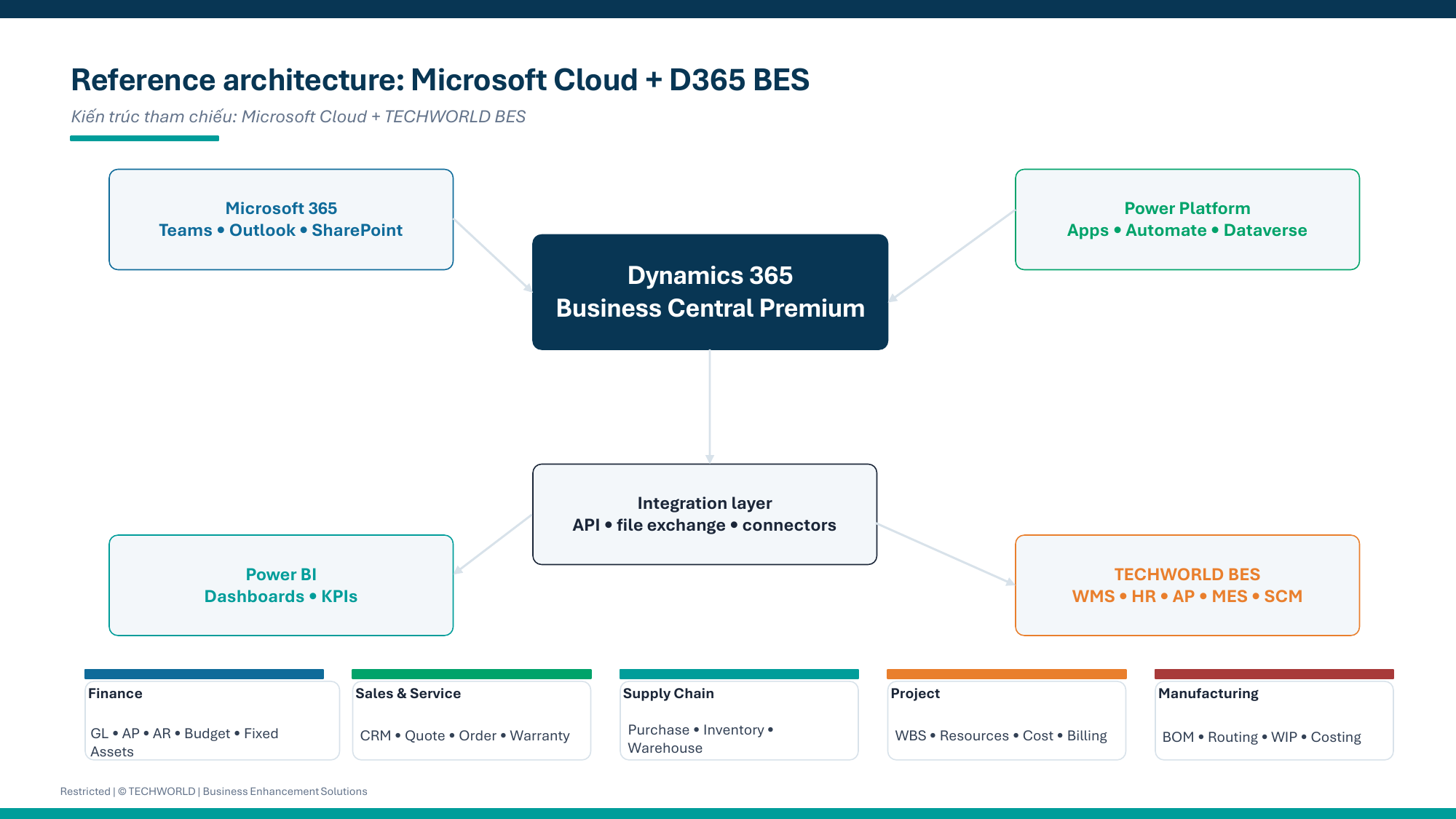Click 'Teams • Outlook • SharePoint' text line
Viewport: 1456px width, 819px height.
point(281,230)
